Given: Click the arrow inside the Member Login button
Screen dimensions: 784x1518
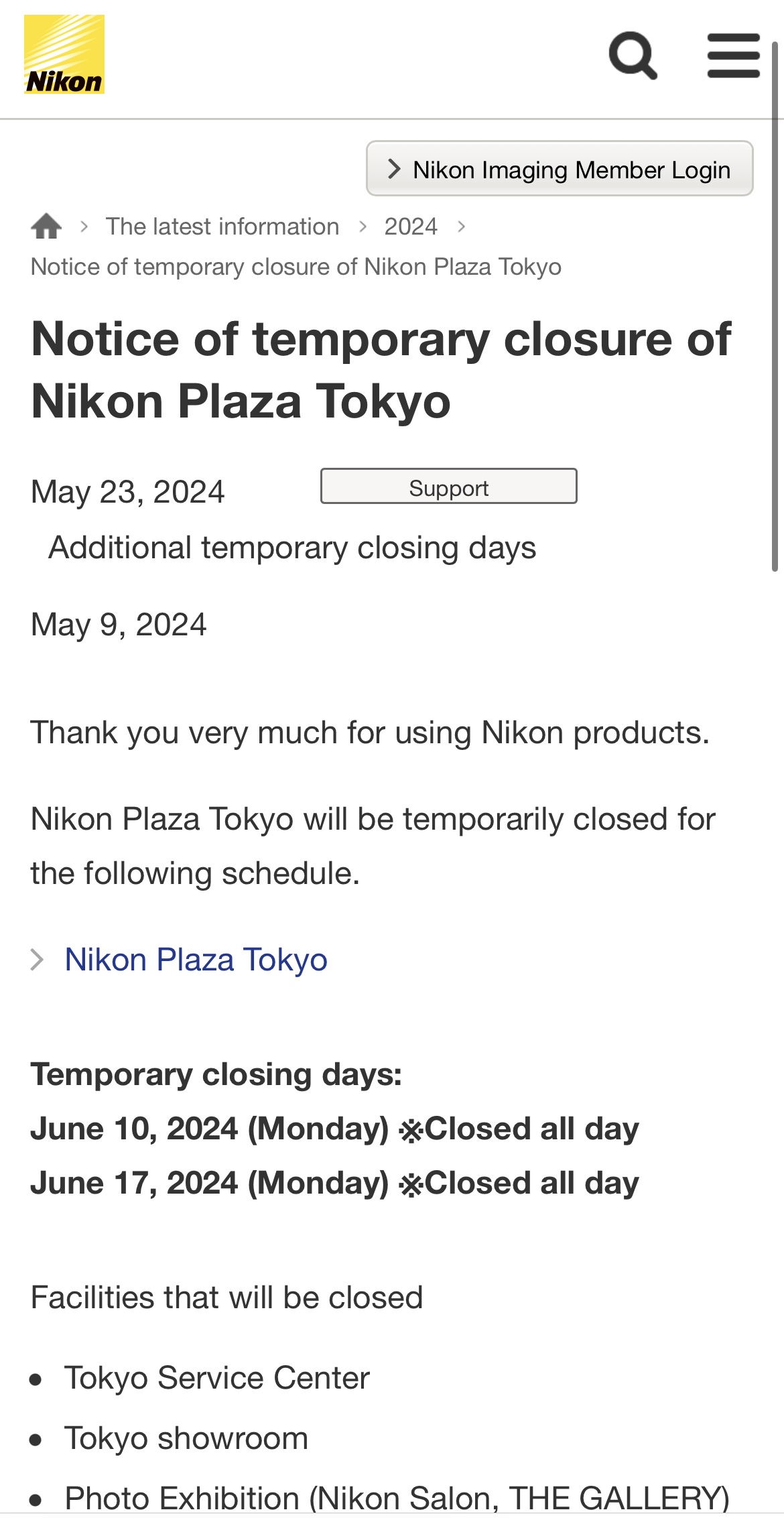Looking at the screenshot, I should [394, 169].
